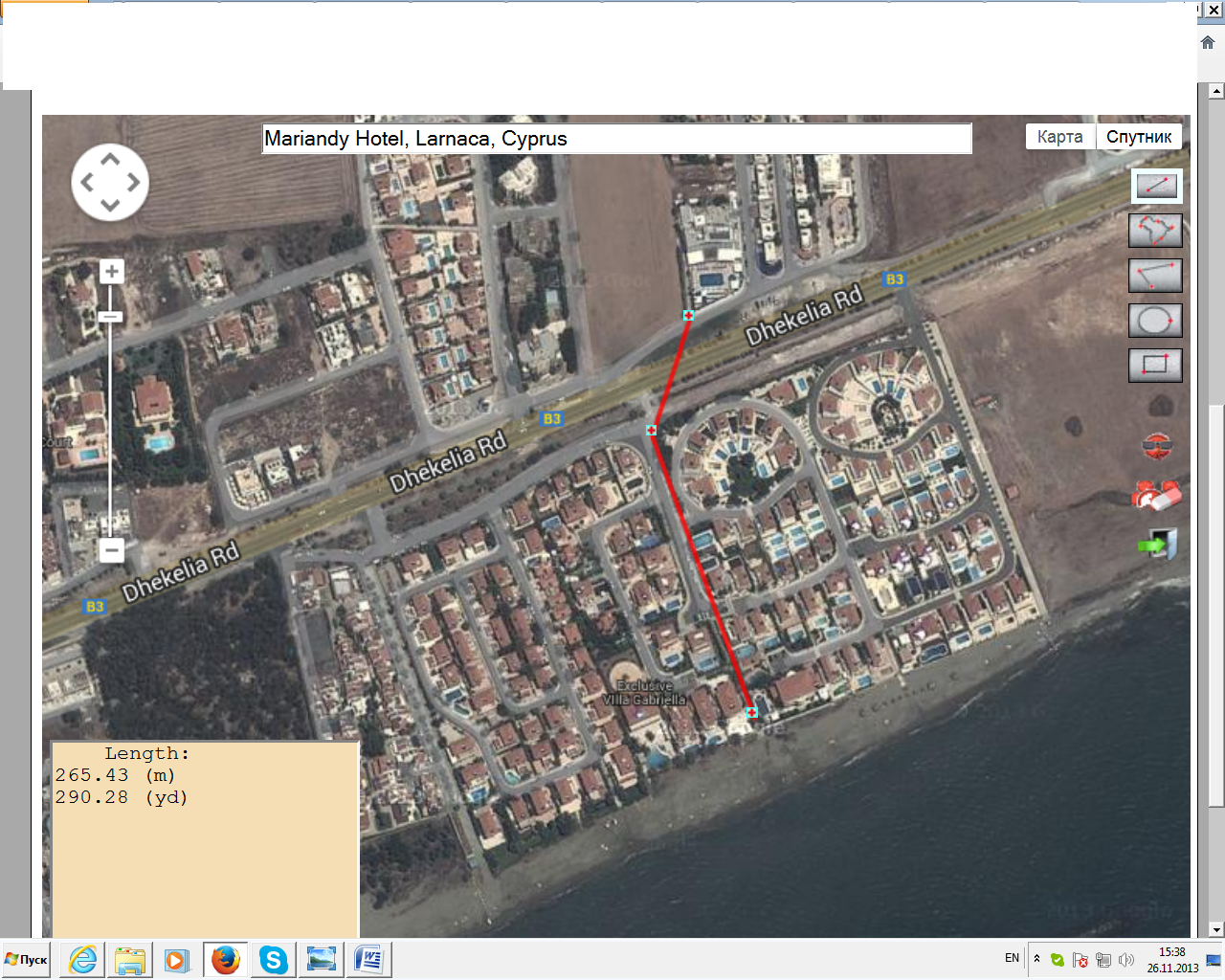
Task: Select the polyline path measurement tool
Action: (x=1156, y=276)
